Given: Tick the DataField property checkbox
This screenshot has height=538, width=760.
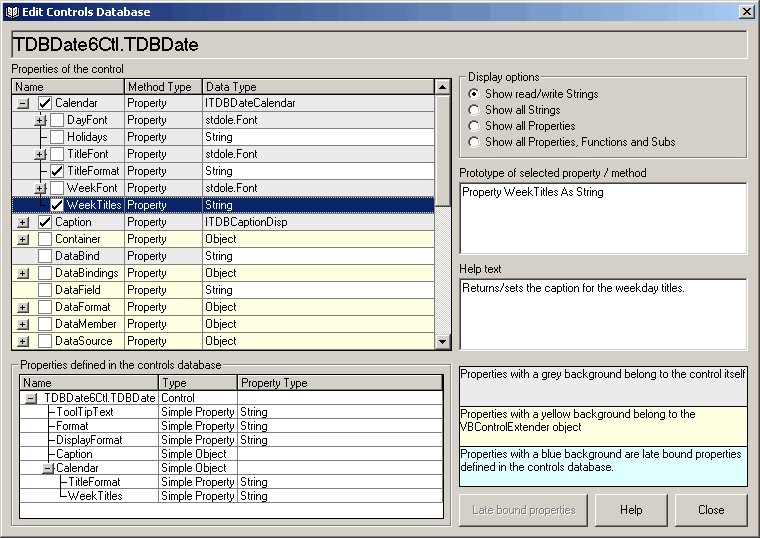Looking at the screenshot, I should click(45, 290).
